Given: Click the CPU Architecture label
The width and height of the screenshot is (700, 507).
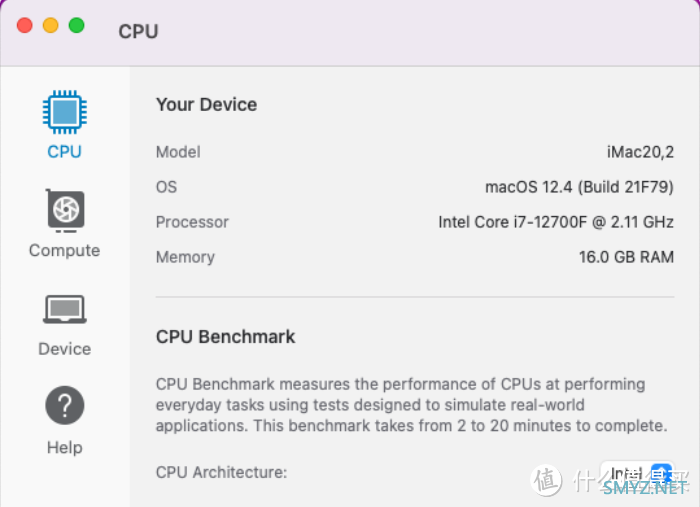Looking at the screenshot, I should coord(221,472).
